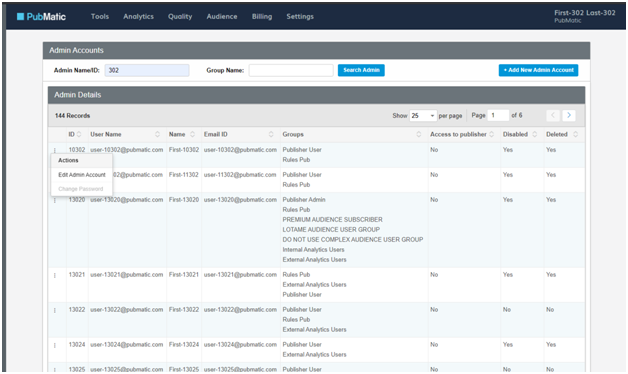The image size is (628, 374).
Task: Open the records per page dropdown
Action: [423, 115]
